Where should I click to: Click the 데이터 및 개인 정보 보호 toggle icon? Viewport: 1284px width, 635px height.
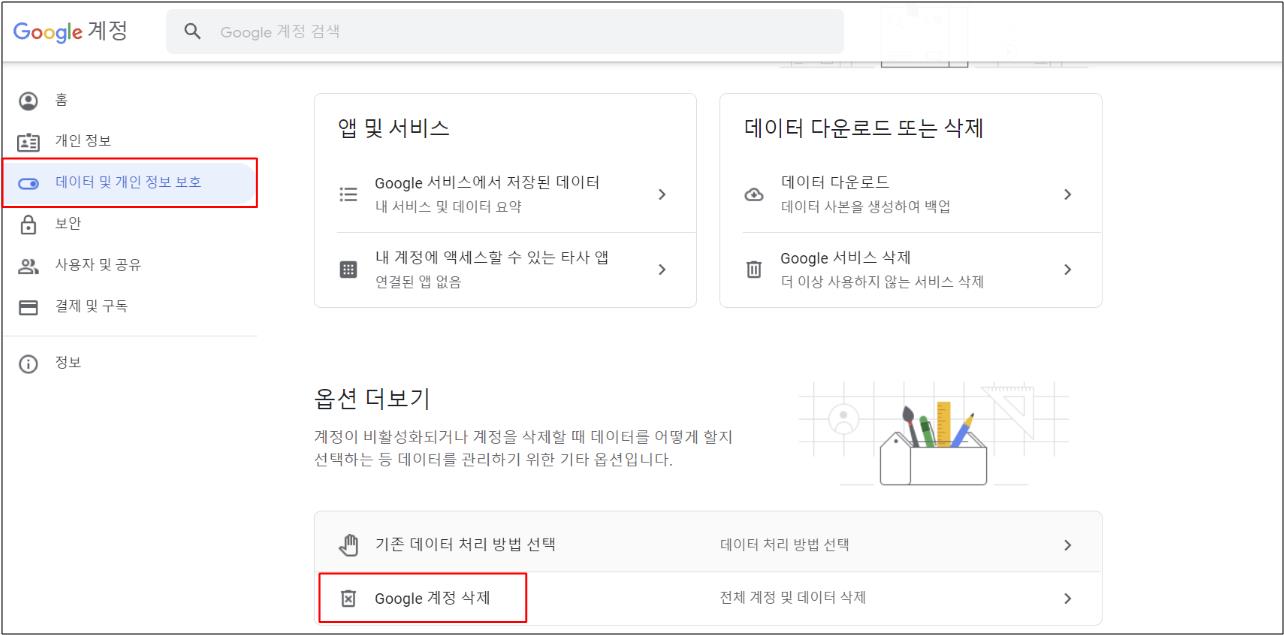29,183
